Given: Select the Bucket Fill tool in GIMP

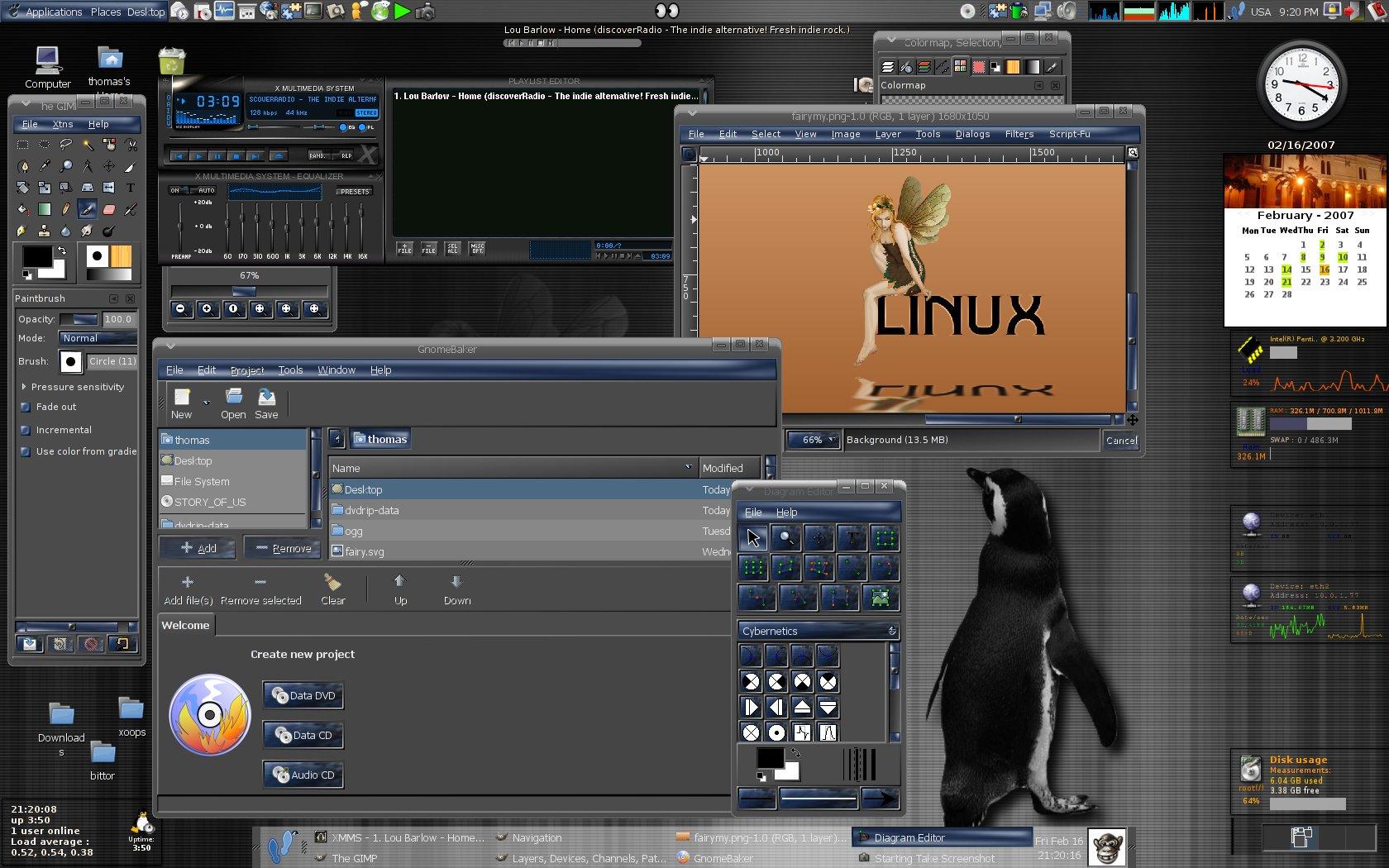Looking at the screenshot, I should click(x=23, y=209).
